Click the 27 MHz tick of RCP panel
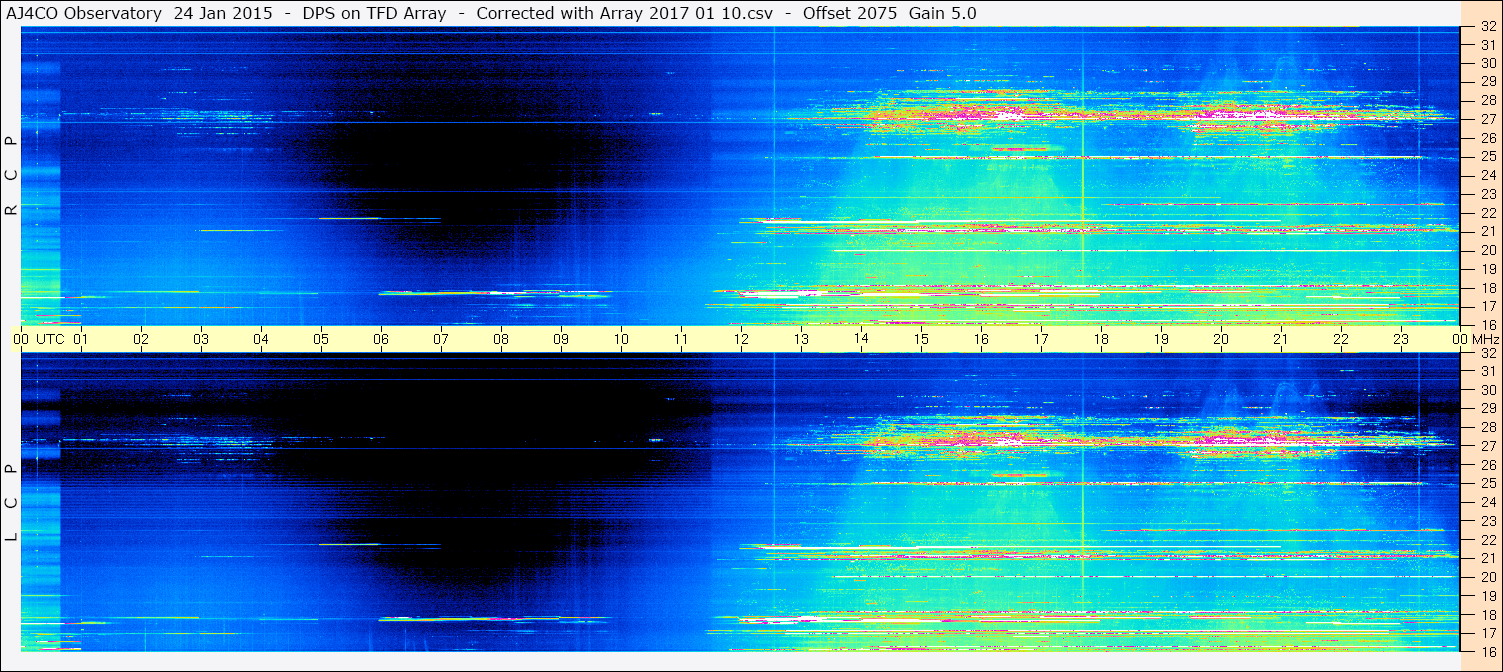Image resolution: width=1503 pixels, height=672 pixels. coord(1487,119)
